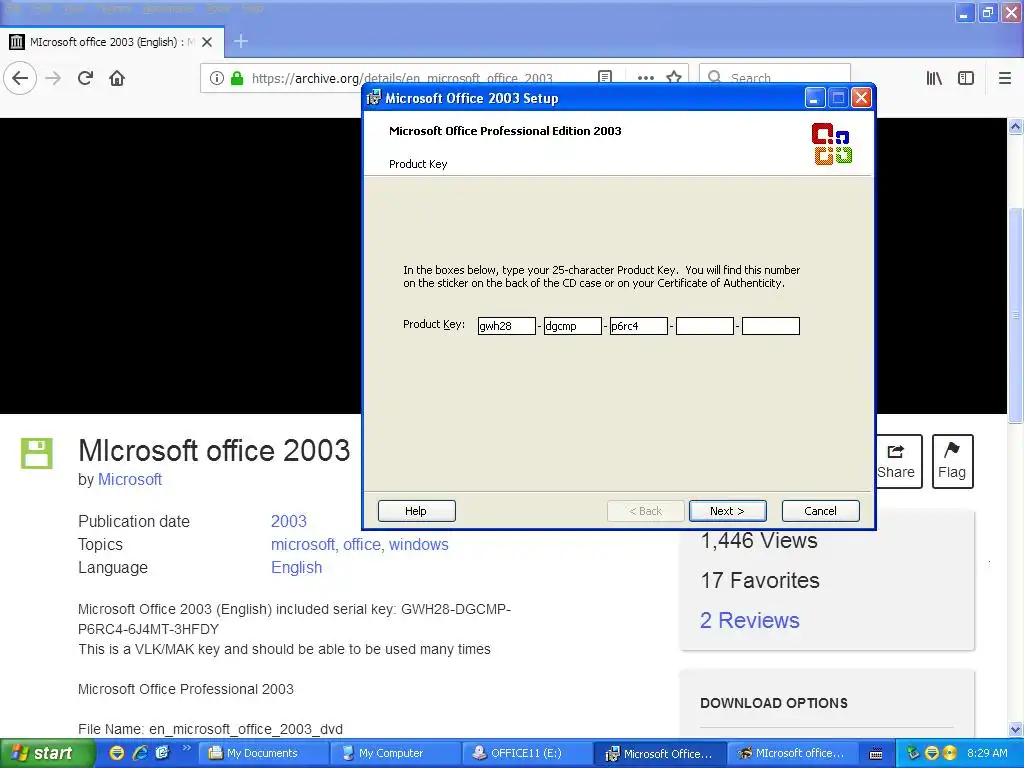Launch Internet Explorer from quick launch
This screenshot has height=768, width=1024.
point(140,753)
